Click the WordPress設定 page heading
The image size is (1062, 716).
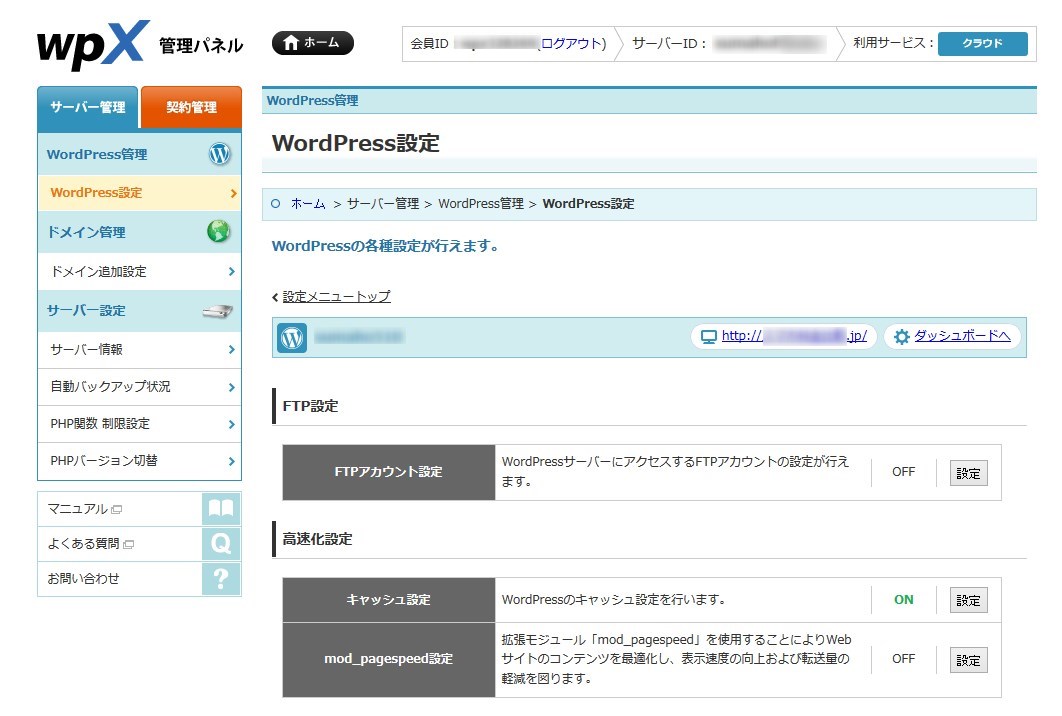356,144
